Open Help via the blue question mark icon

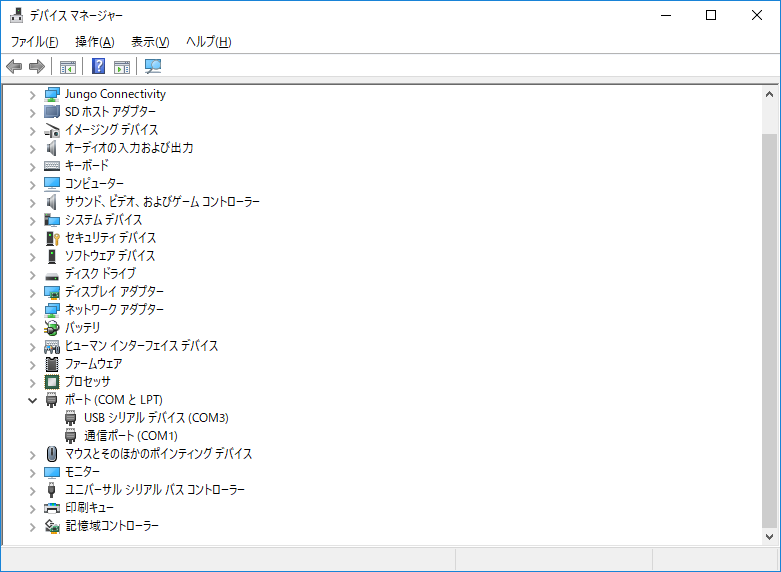(99, 66)
